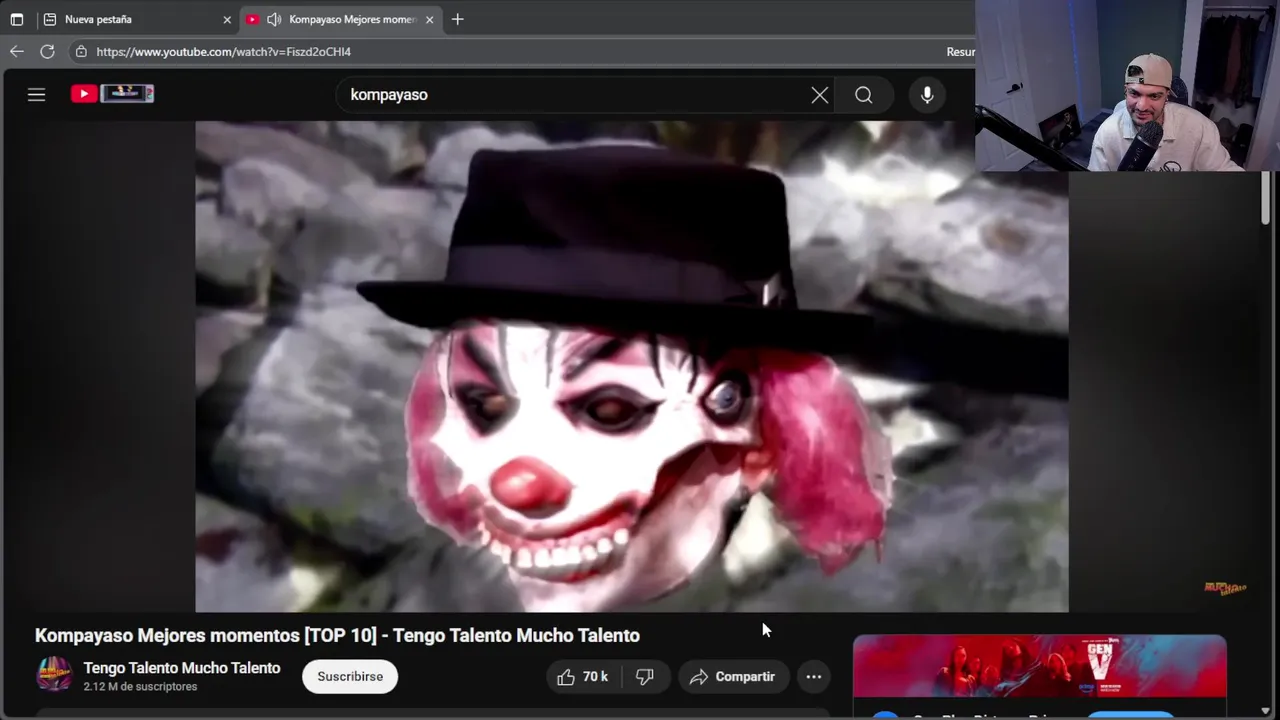Open the video title Kompayaso Mejores momentos

coord(337,635)
